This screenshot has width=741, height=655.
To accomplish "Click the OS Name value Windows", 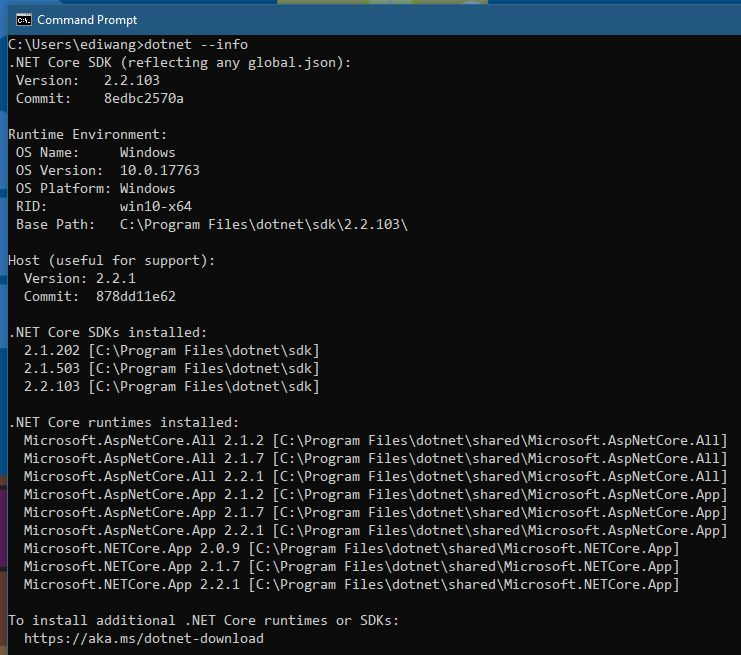I will [147, 152].
